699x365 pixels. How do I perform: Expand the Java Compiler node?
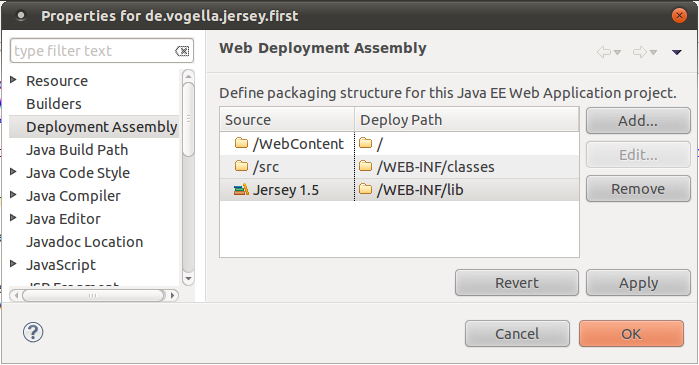click(13, 195)
